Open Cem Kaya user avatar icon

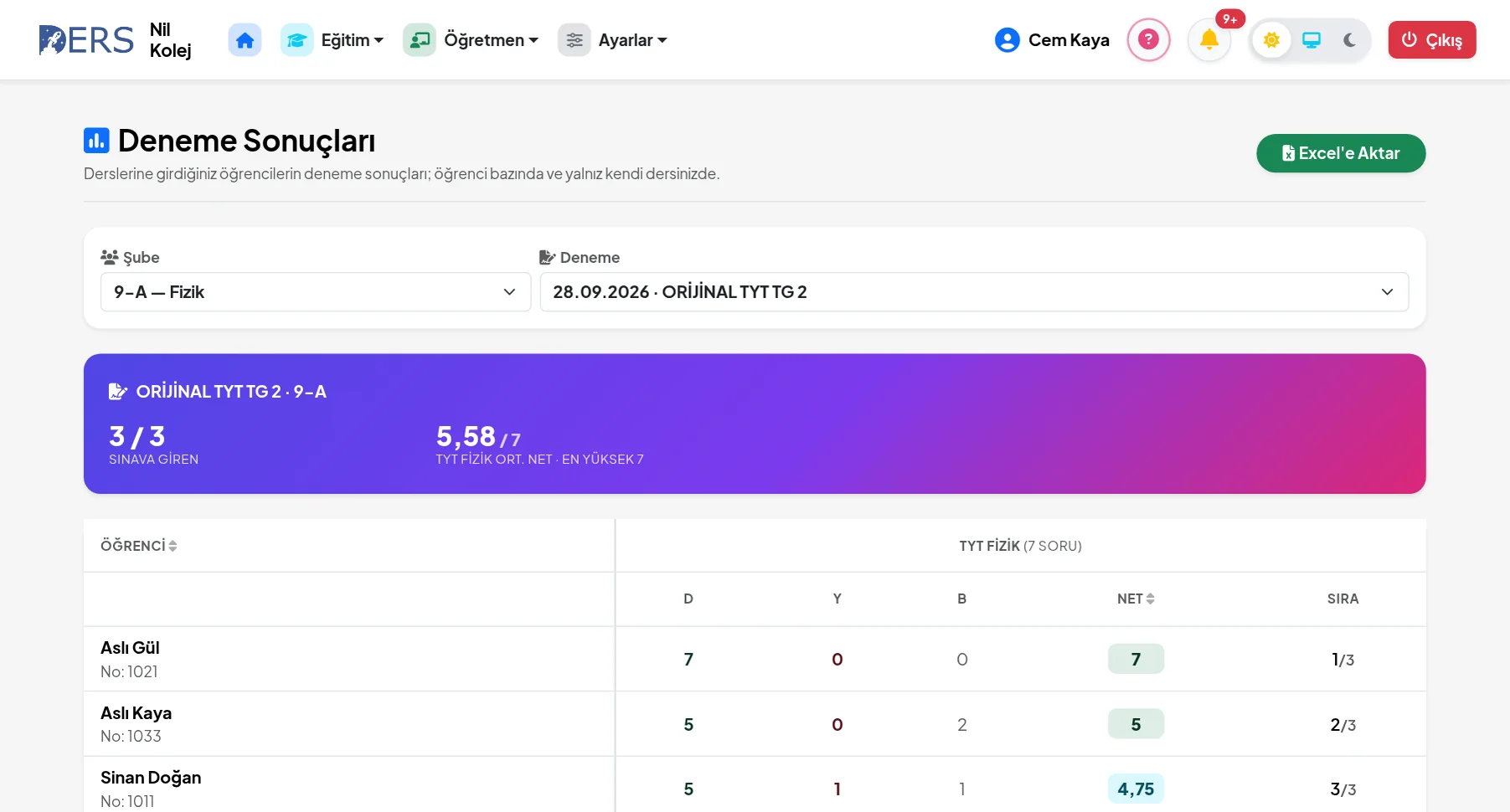pyautogui.click(x=1008, y=40)
